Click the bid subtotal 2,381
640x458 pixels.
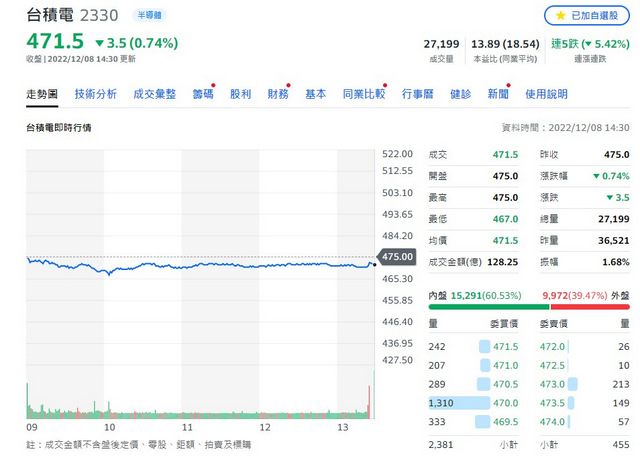pos(441,445)
